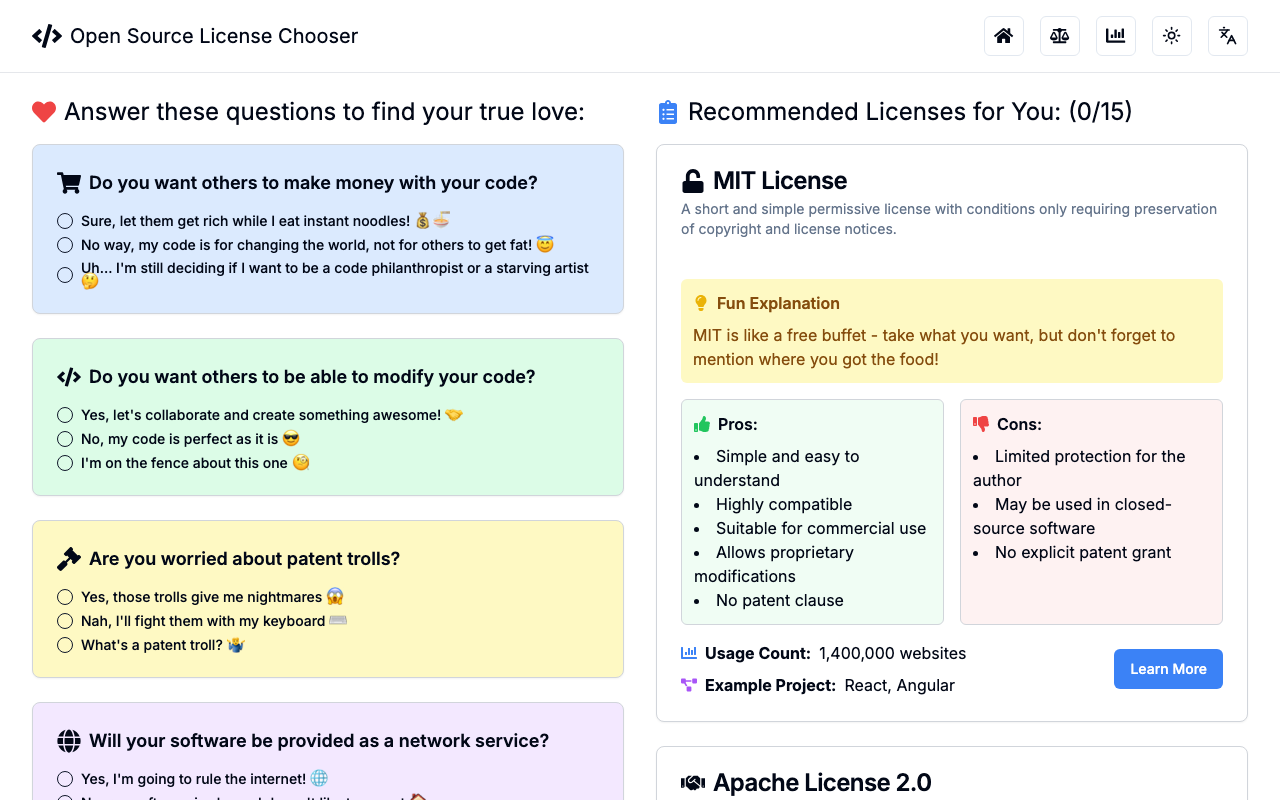Screen dimensions: 1280x800
Task: Select "I'm on the fence about this one"
Action: coord(65,463)
